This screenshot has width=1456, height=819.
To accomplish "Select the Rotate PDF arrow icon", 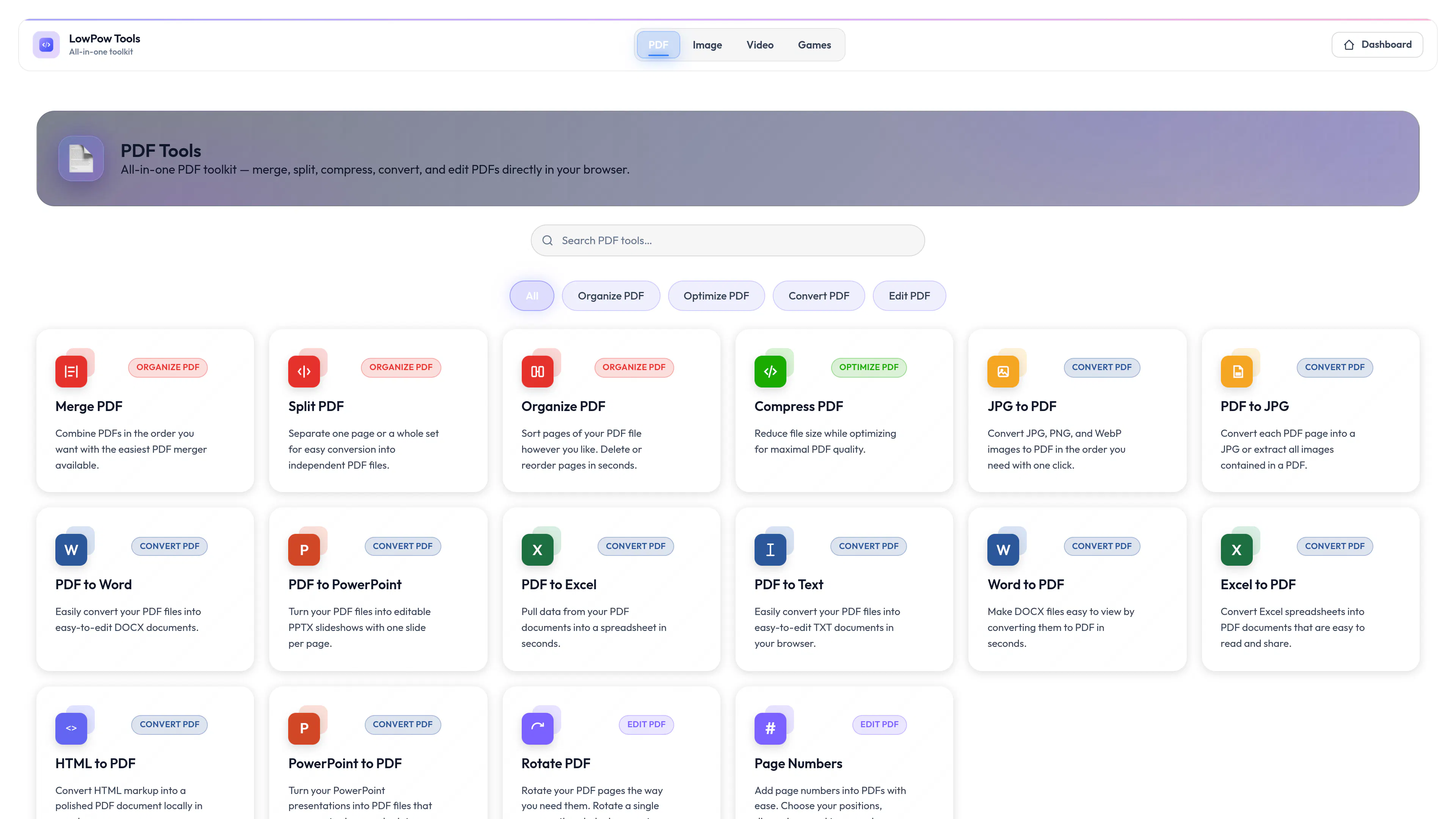I will 538,728.
